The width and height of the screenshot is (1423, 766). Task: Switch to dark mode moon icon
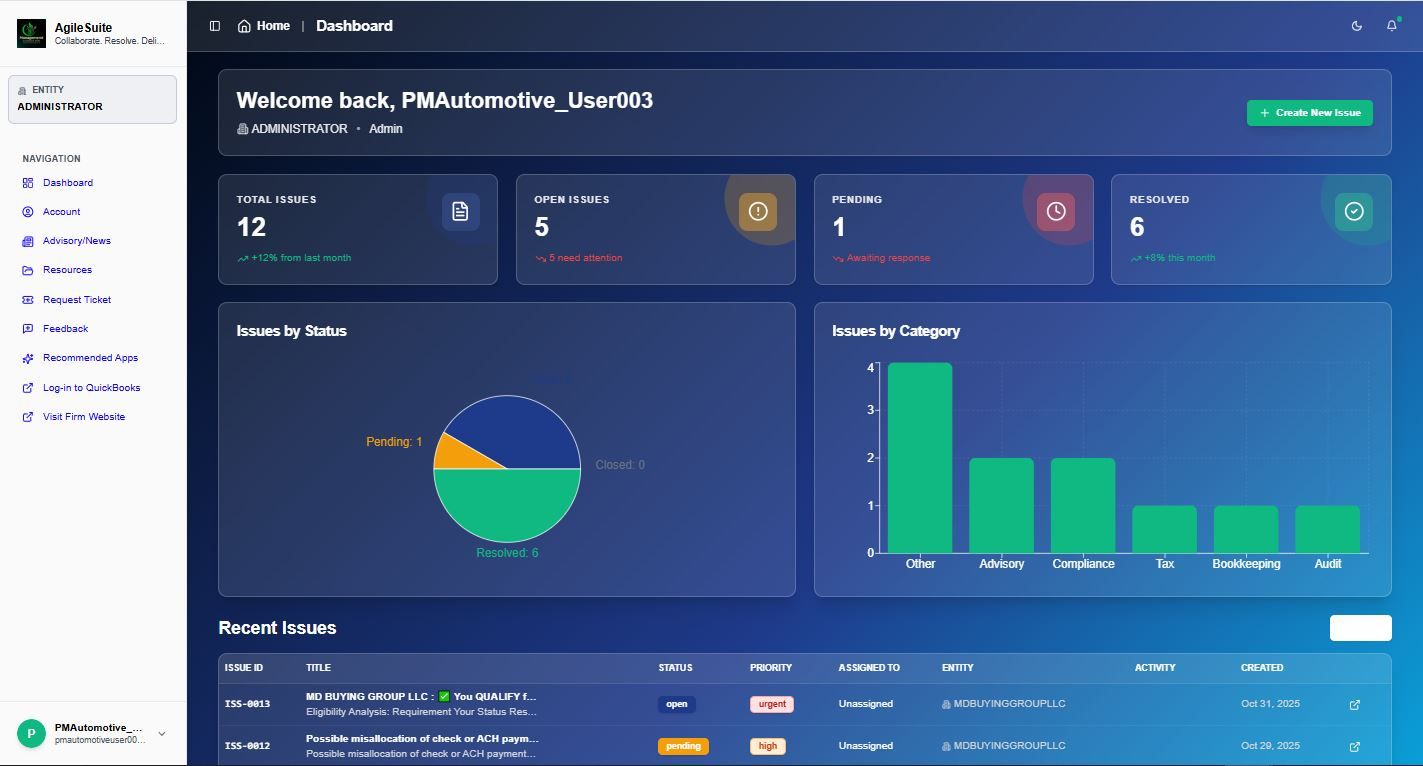click(x=1357, y=26)
